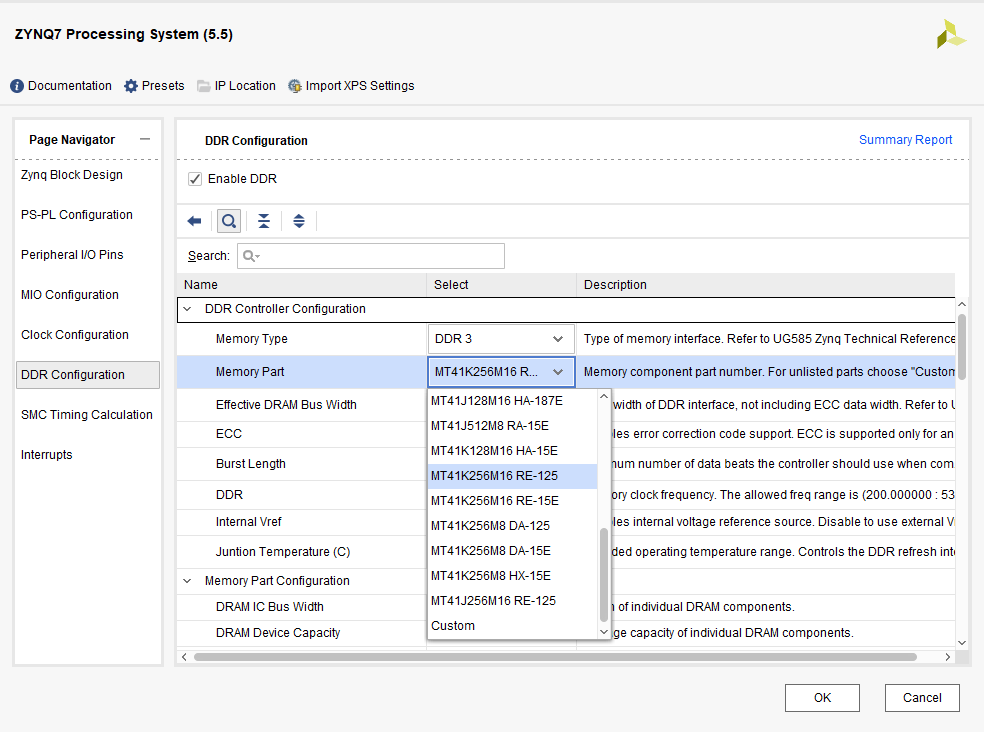Open the Presets gear icon
This screenshot has height=732, width=984.
pyautogui.click(x=131, y=86)
